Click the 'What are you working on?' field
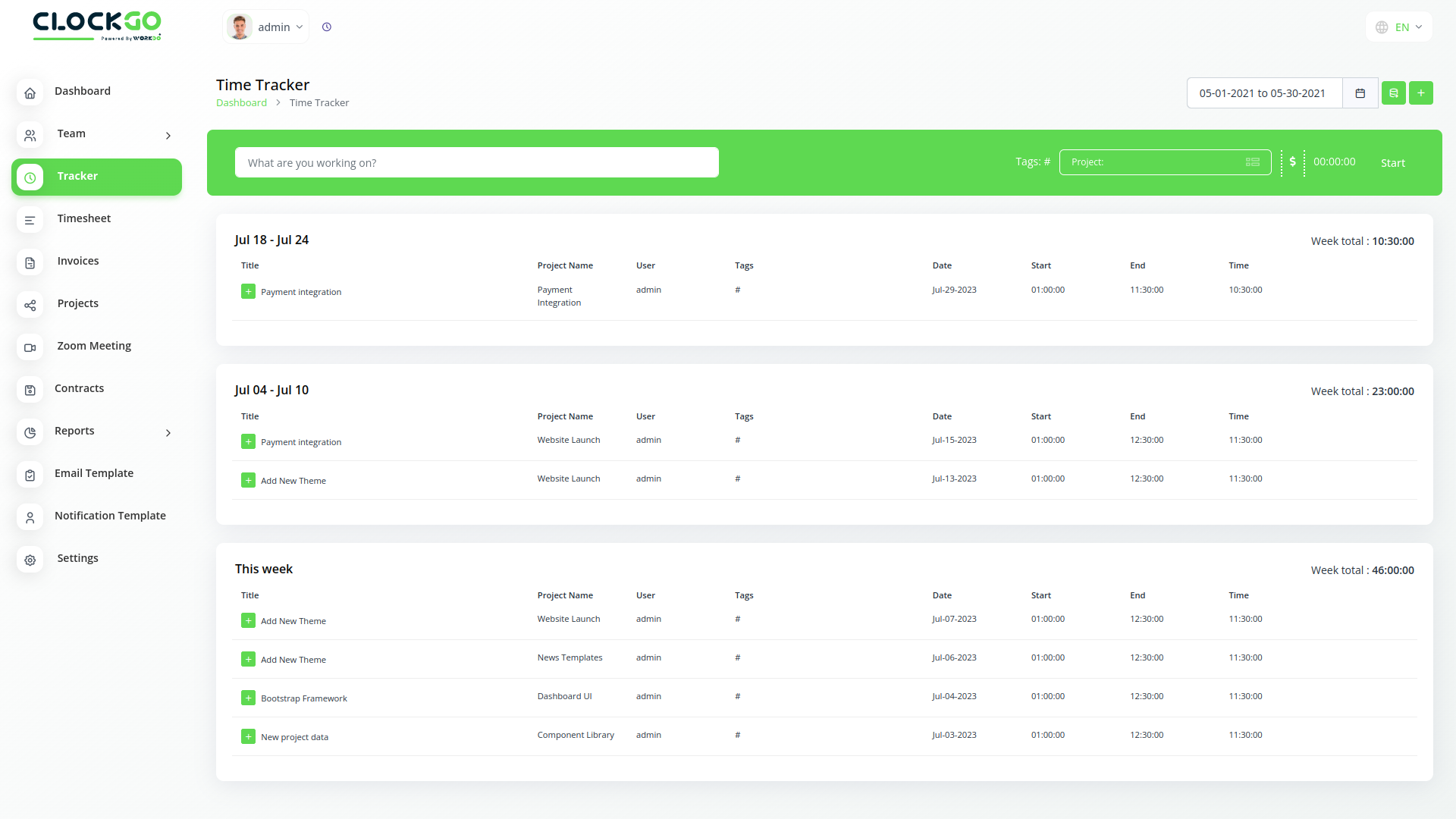 (x=476, y=162)
